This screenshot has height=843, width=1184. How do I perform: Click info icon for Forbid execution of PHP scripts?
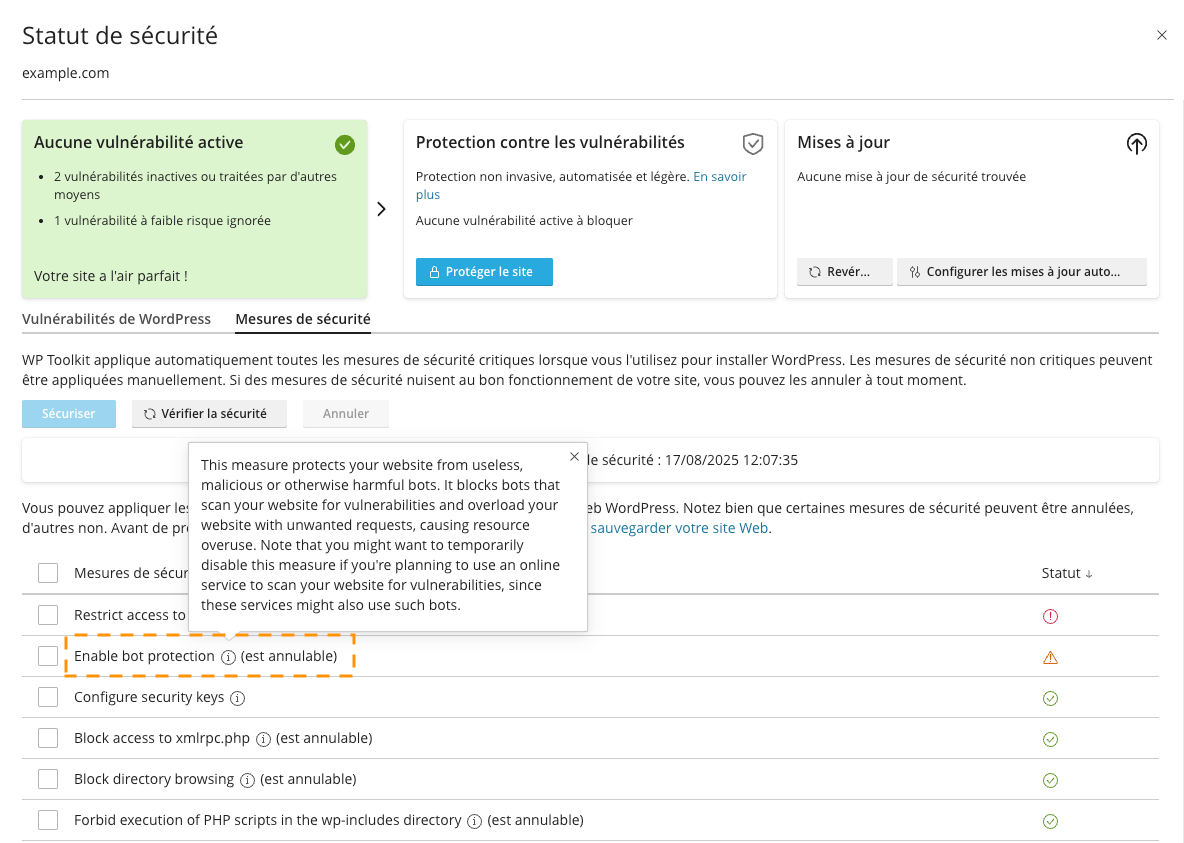474,821
